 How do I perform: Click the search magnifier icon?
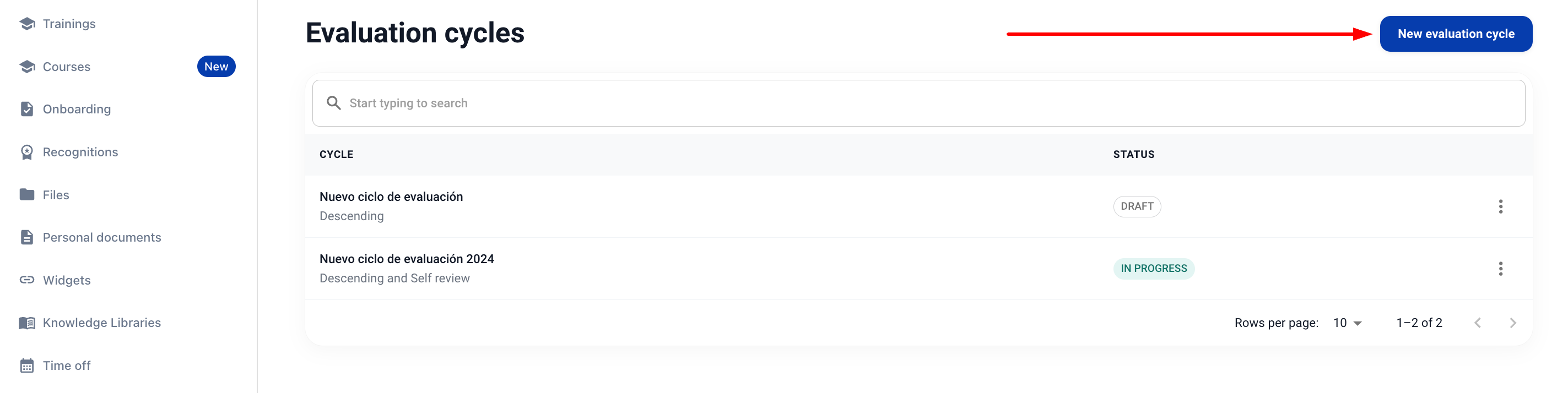[x=333, y=103]
